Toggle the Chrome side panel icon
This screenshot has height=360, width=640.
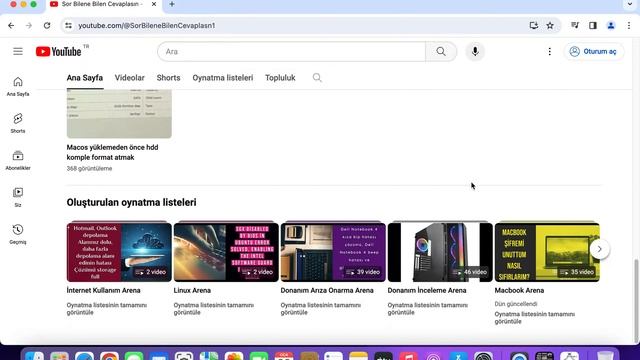click(593, 25)
